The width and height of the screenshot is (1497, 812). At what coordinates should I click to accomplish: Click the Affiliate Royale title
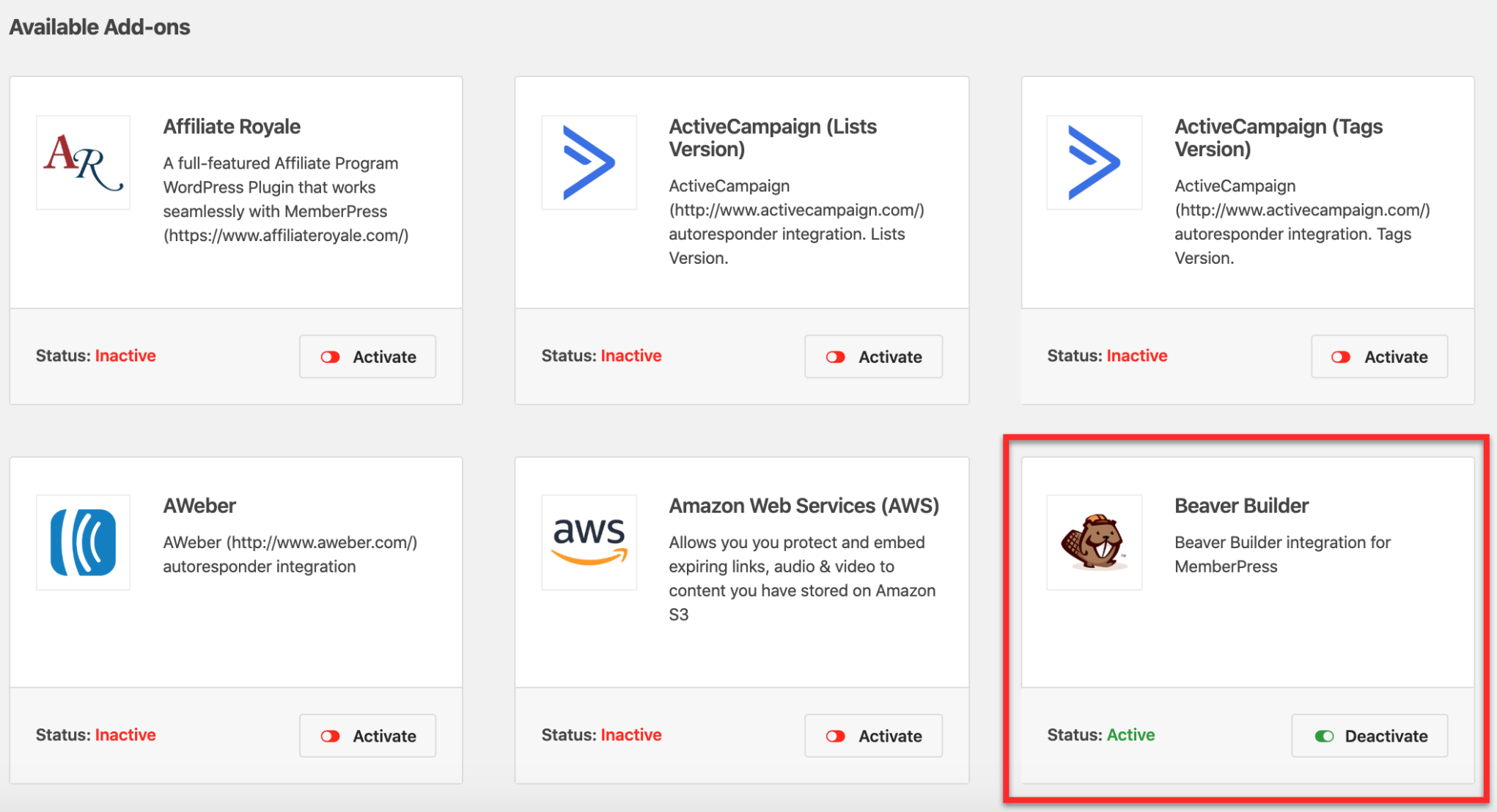[x=232, y=127]
